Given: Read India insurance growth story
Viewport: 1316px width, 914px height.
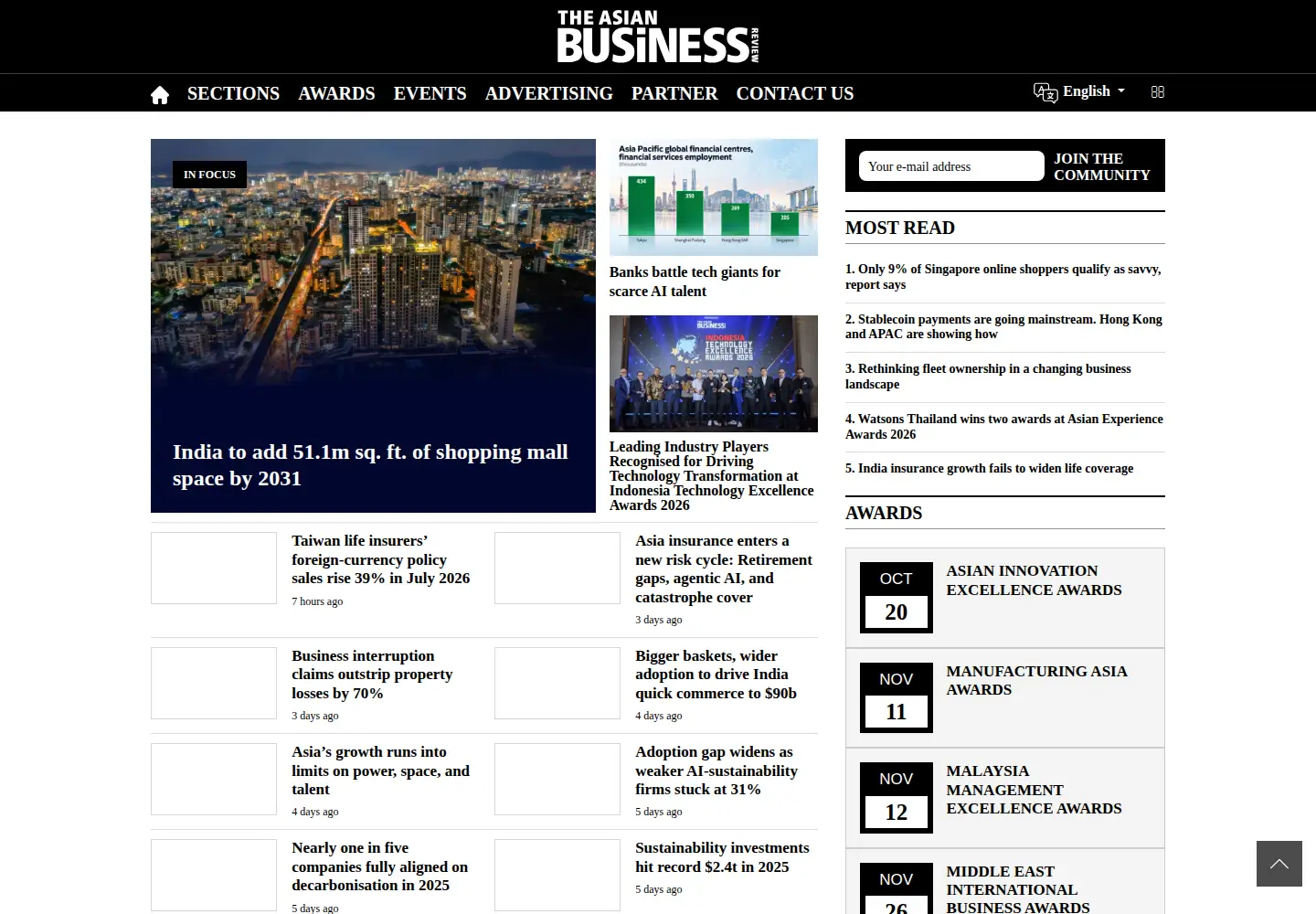Looking at the screenshot, I should 989,468.
